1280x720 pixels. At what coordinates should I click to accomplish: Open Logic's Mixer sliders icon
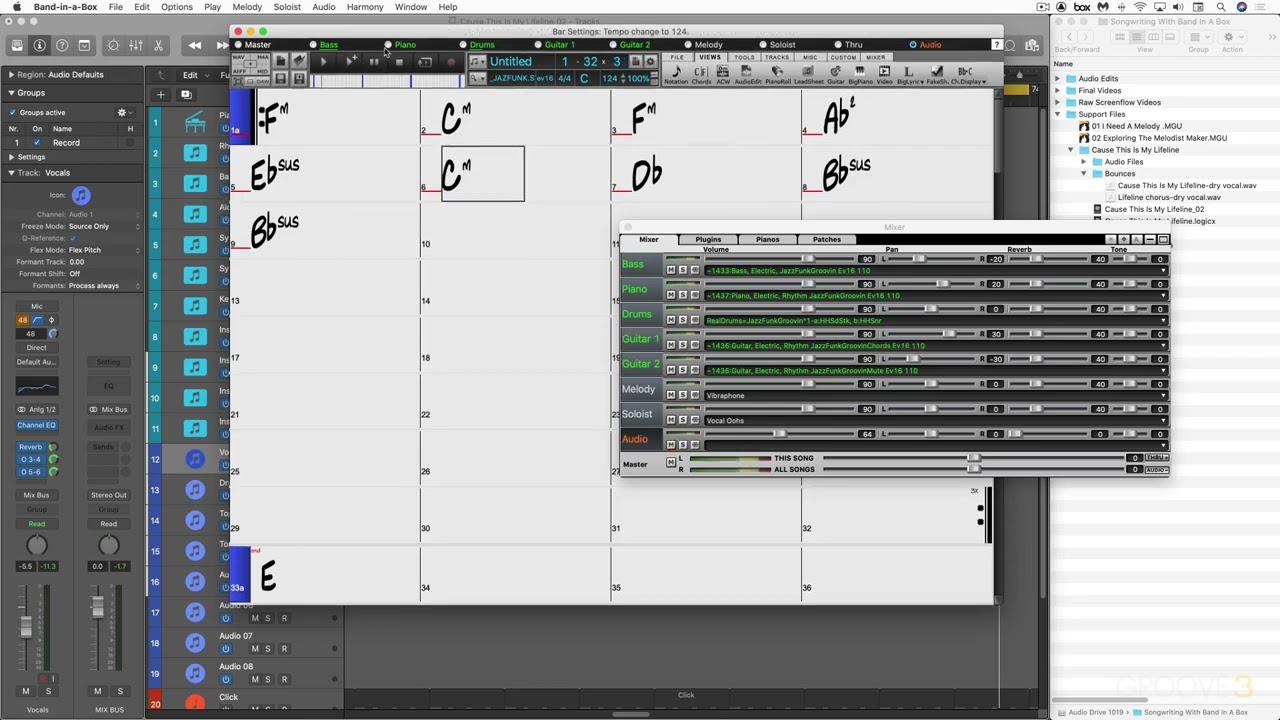coord(135,45)
